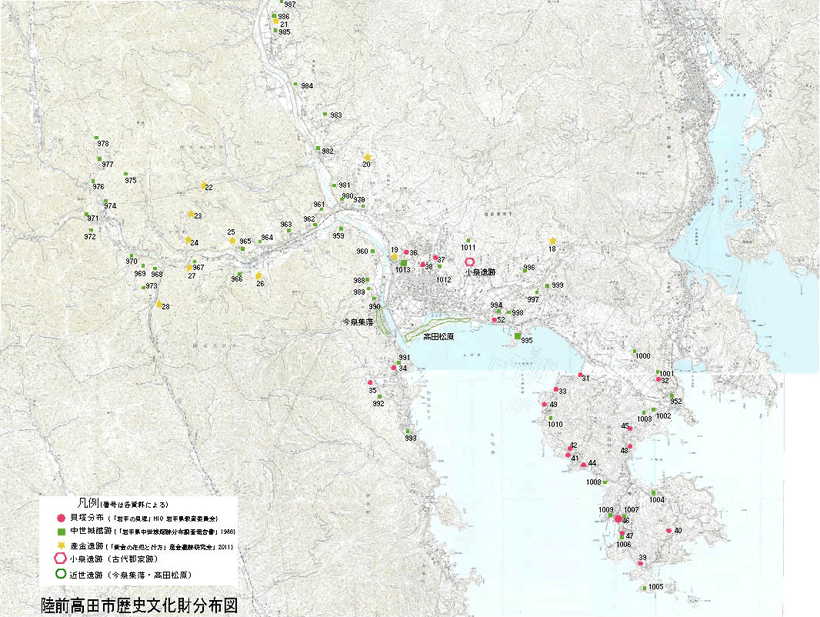Click the green circle legend icon for 近世遺跡
820x617 pixels.
click(x=61, y=574)
